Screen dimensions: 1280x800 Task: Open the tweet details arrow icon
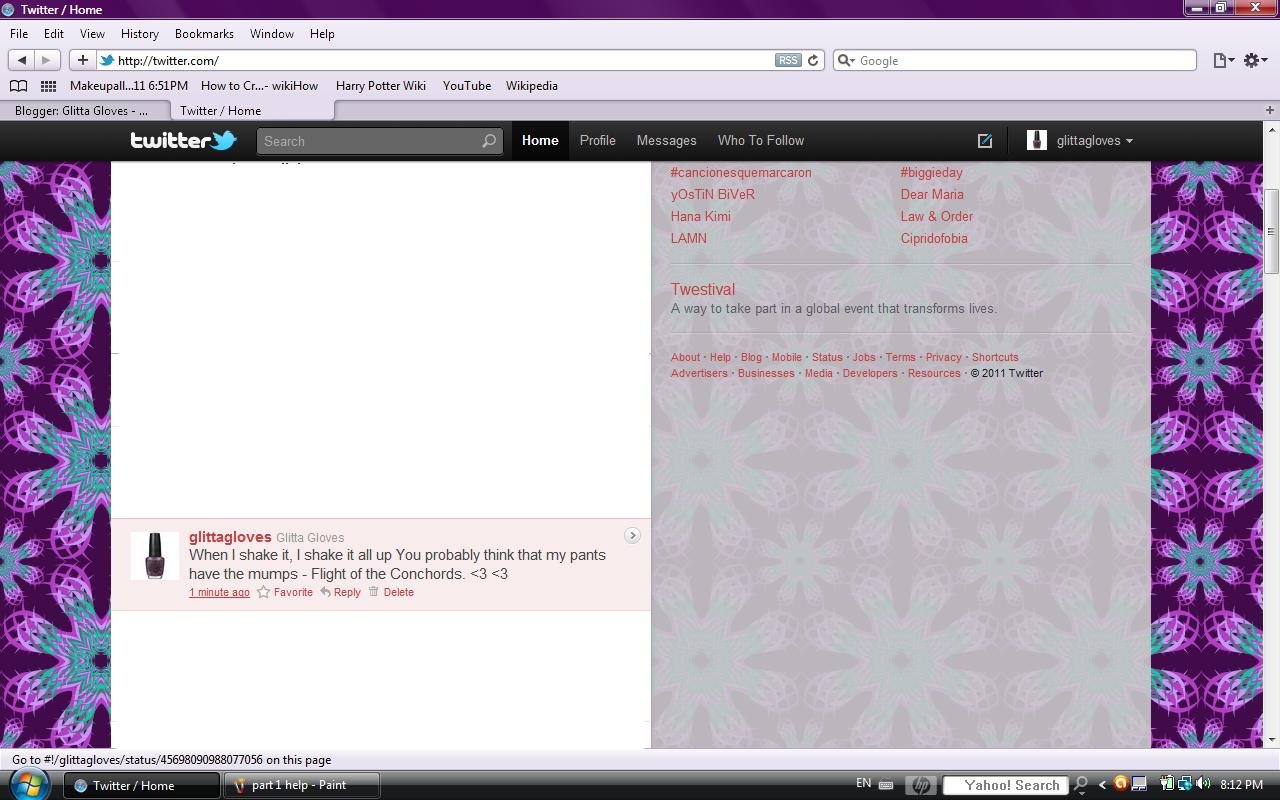[632, 536]
